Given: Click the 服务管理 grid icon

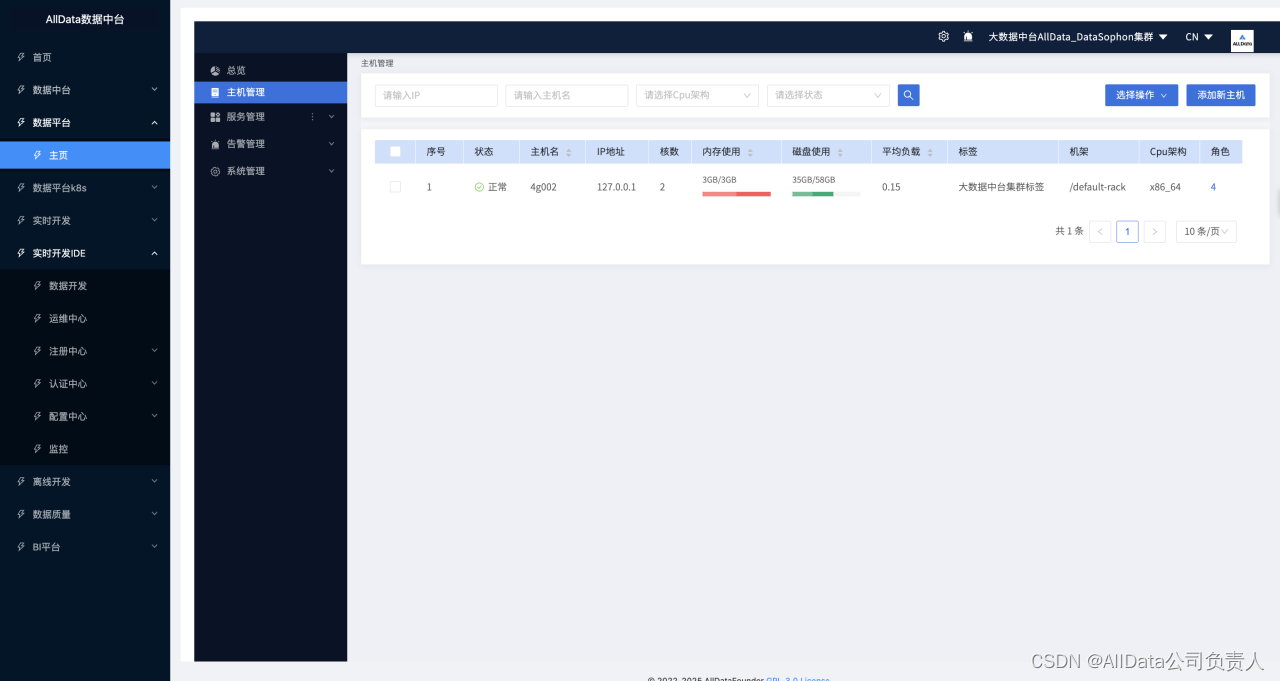Looking at the screenshot, I should pos(215,117).
